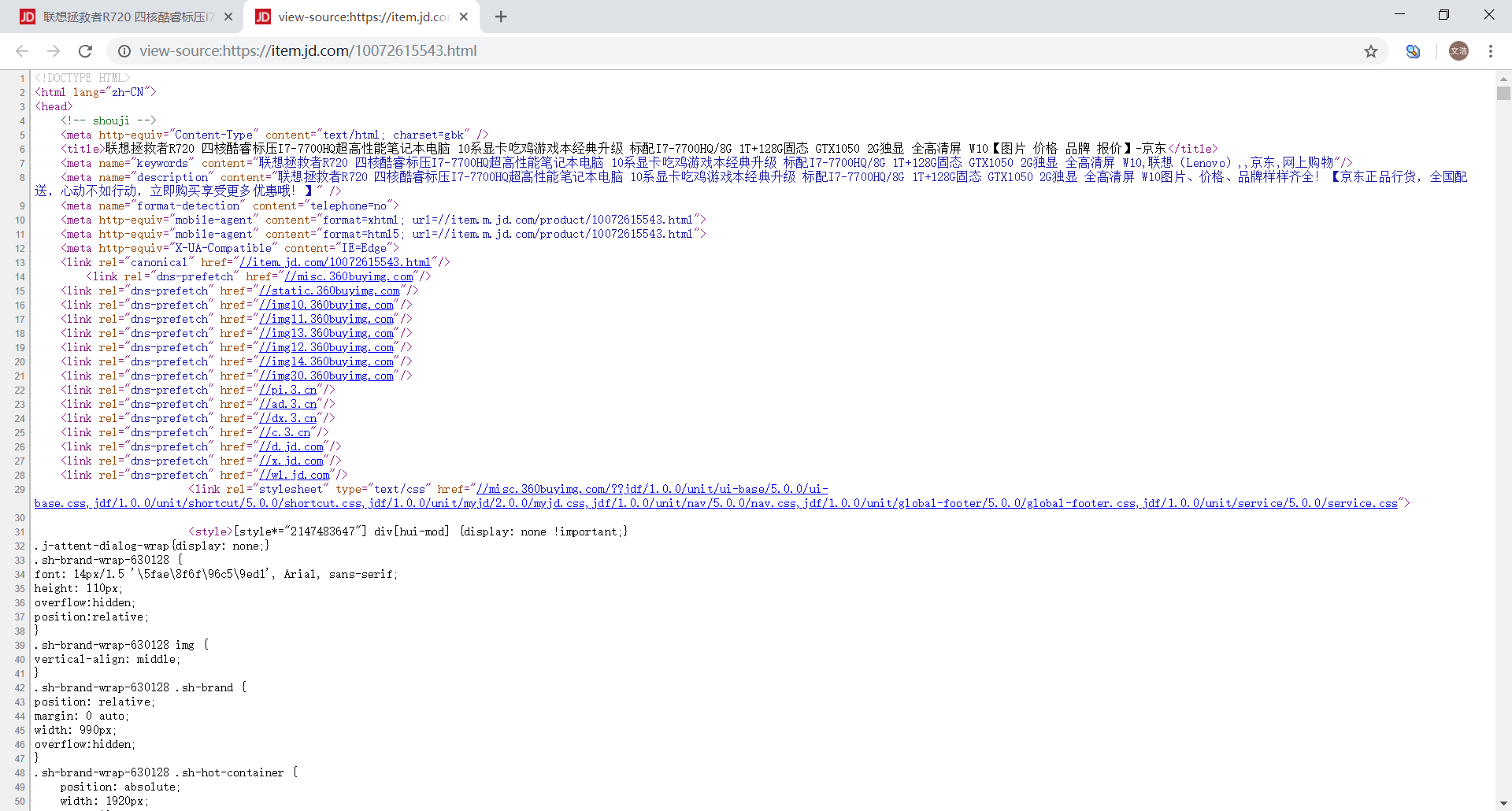Click '.j-attent-dialog-wrap{display: none;}' line

point(152,546)
